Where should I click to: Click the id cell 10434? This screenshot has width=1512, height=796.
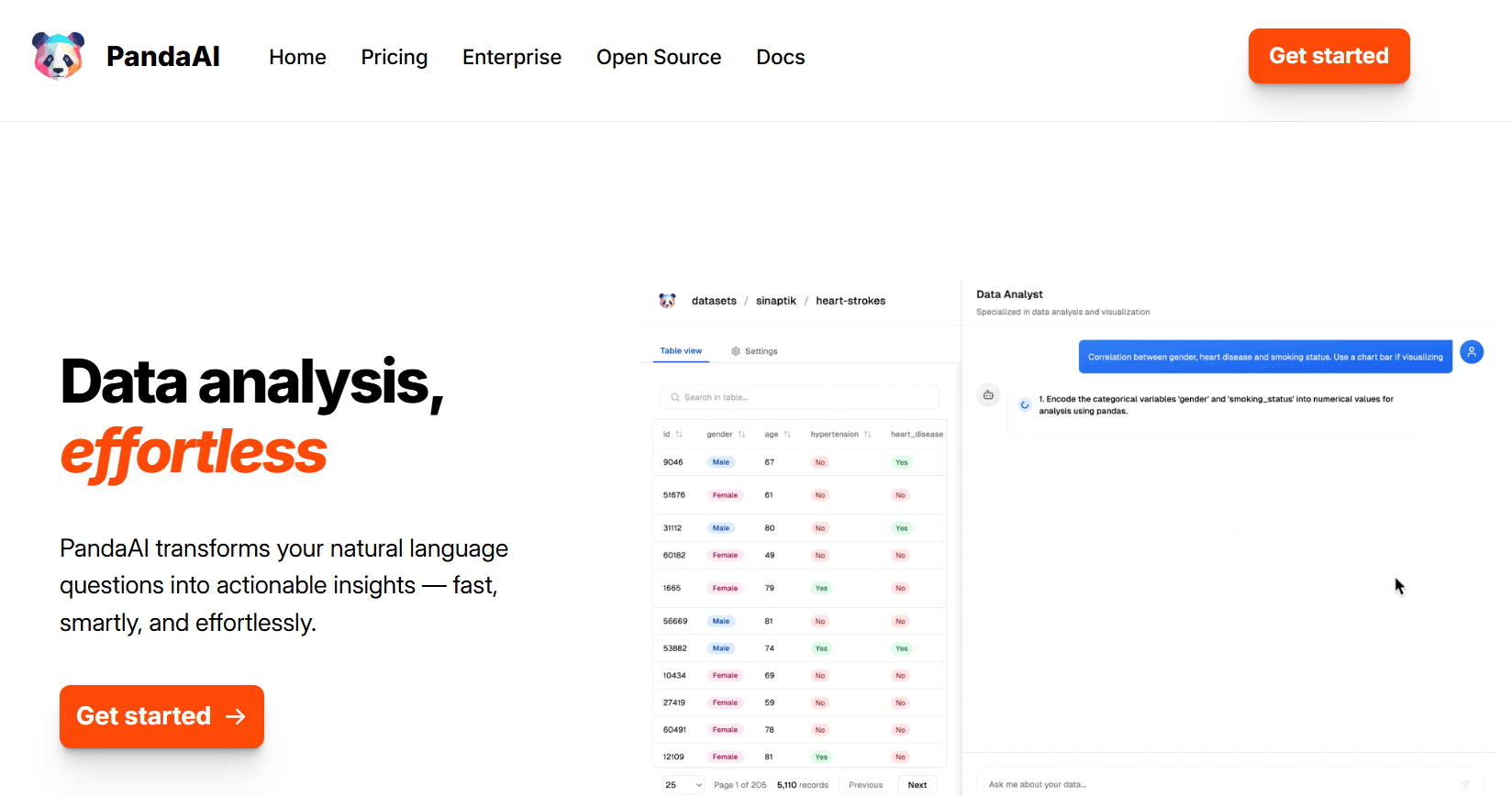click(x=674, y=676)
